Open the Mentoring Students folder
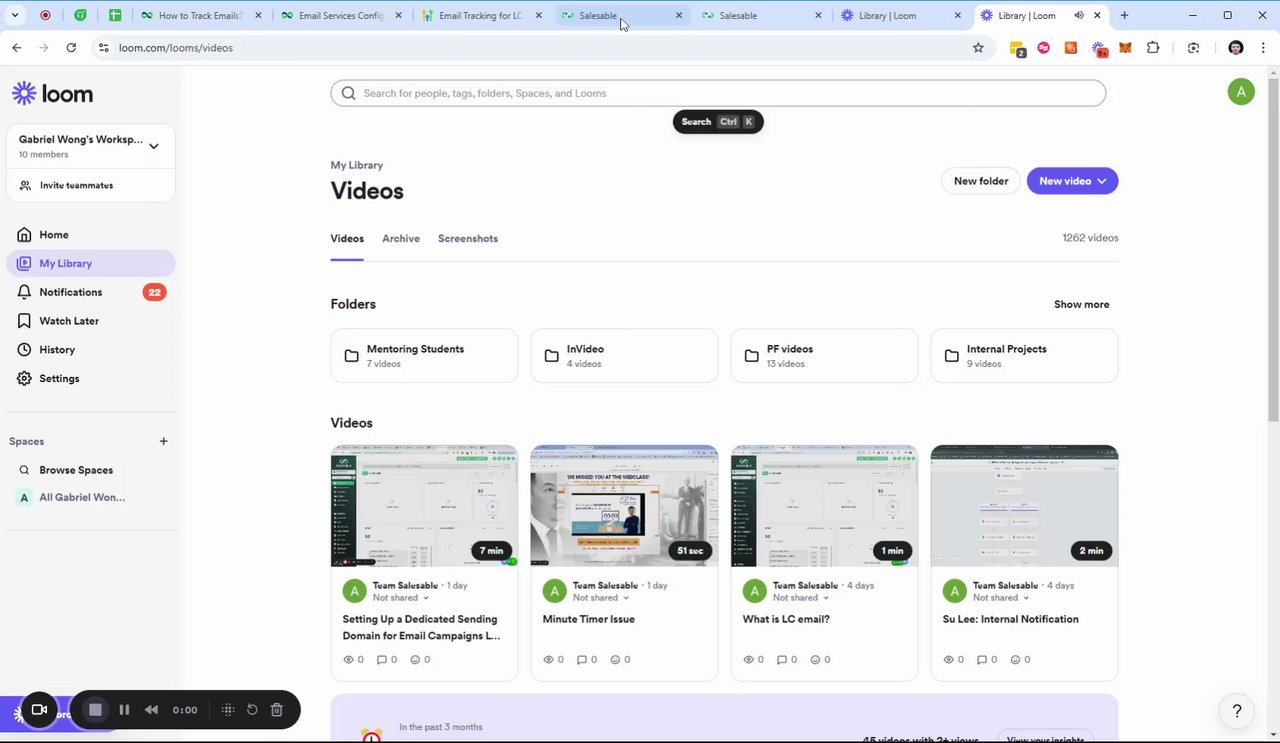Viewport: 1280px width, 743px height. point(424,355)
